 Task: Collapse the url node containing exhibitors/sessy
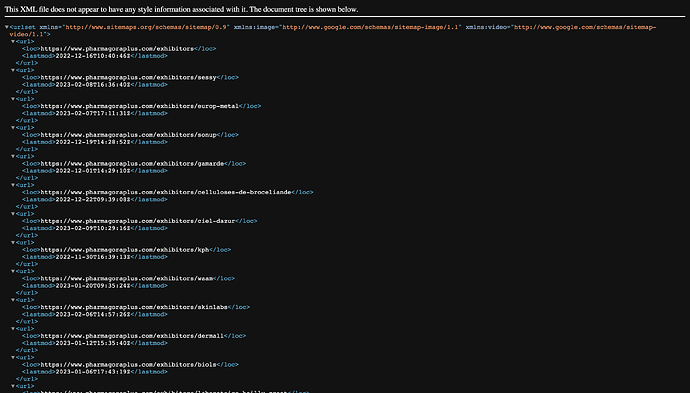[13, 70]
